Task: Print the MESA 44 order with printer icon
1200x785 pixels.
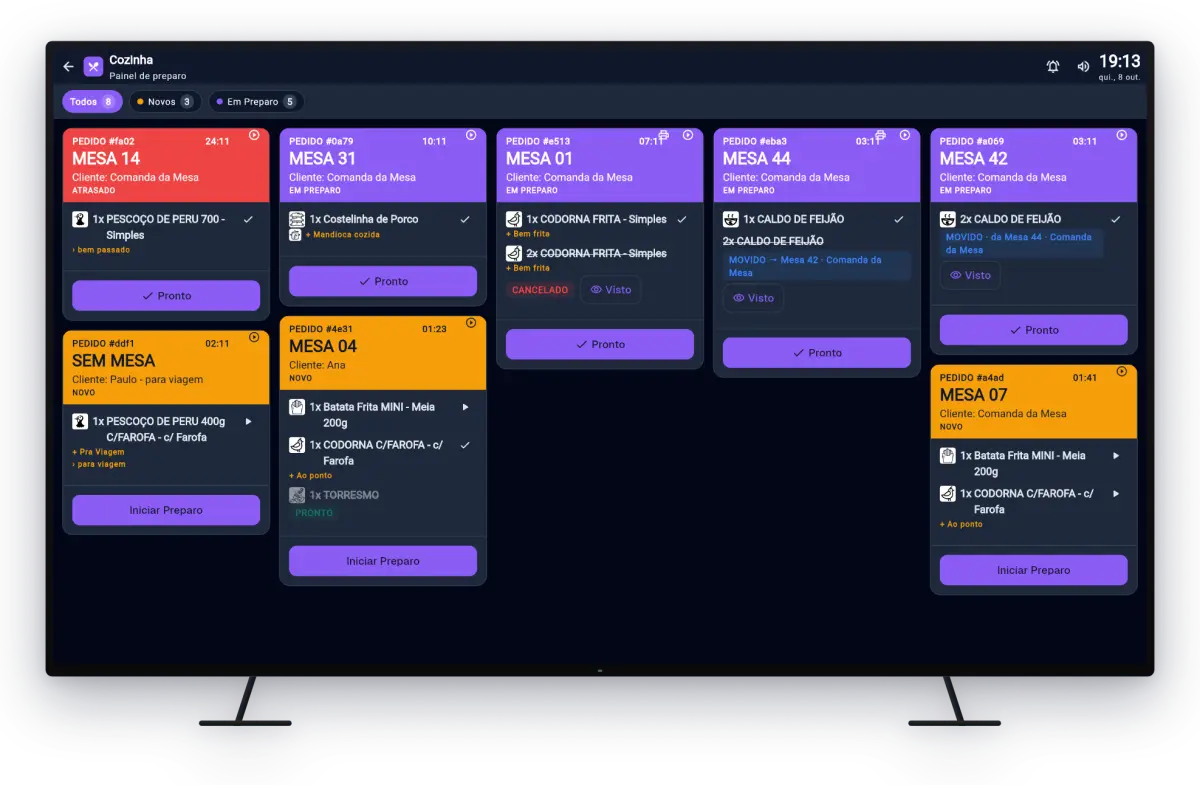Action: coord(881,136)
